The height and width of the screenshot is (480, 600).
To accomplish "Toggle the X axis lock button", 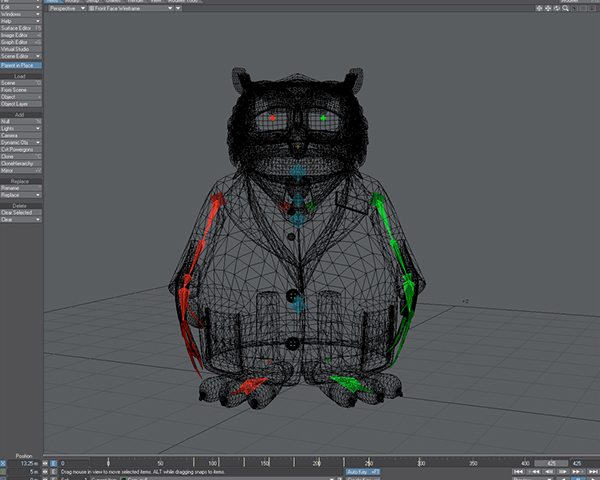I will (3, 463).
